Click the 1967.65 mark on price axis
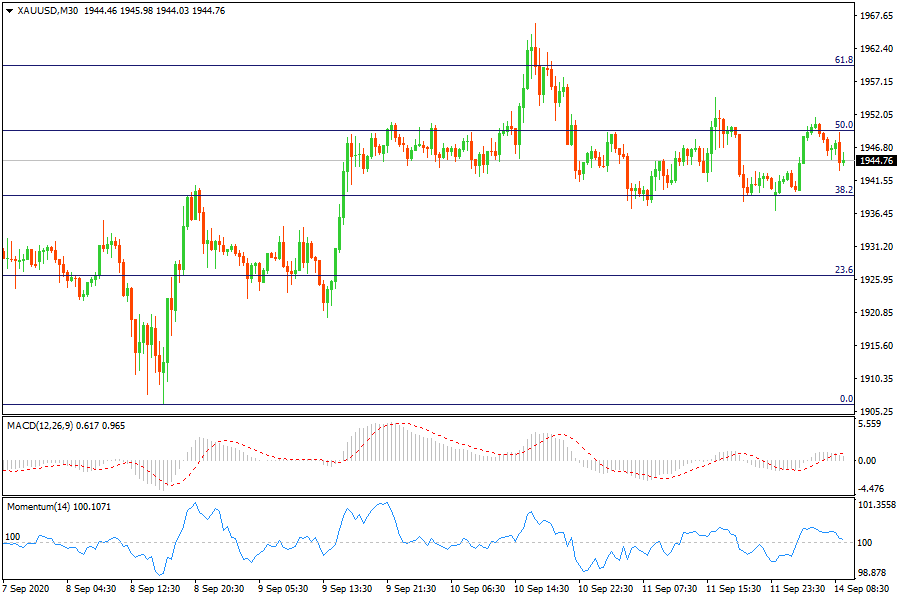The height and width of the screenshot is (600, 900). (x=876, y=16)
